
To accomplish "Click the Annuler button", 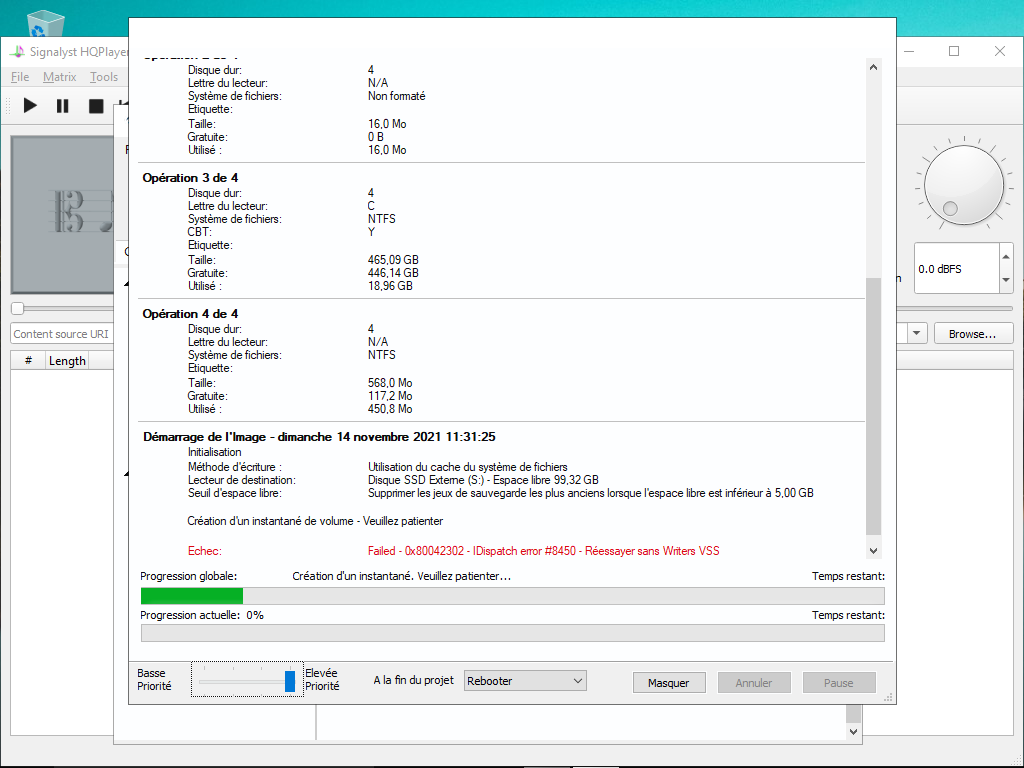I will [754, 682].
